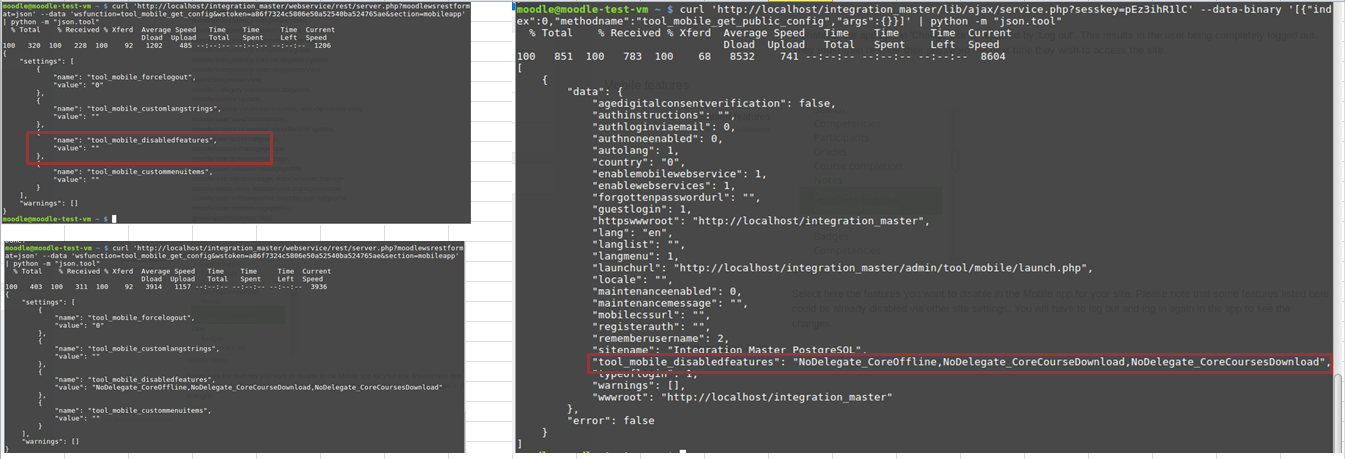Click speed value 1206 in top-left terminal

click(x=323, y=46)
